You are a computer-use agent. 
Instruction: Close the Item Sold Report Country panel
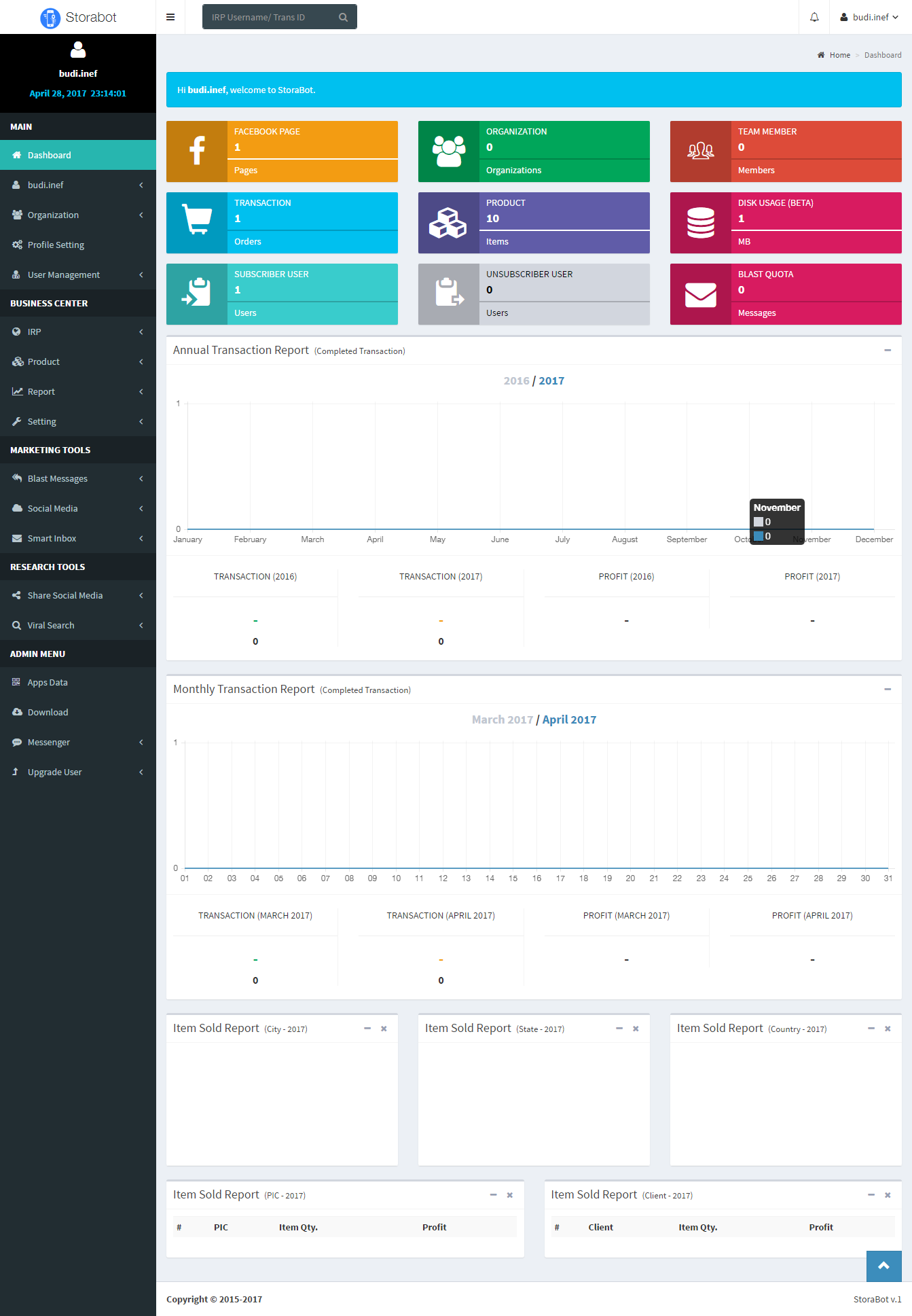coord(888,1029)
